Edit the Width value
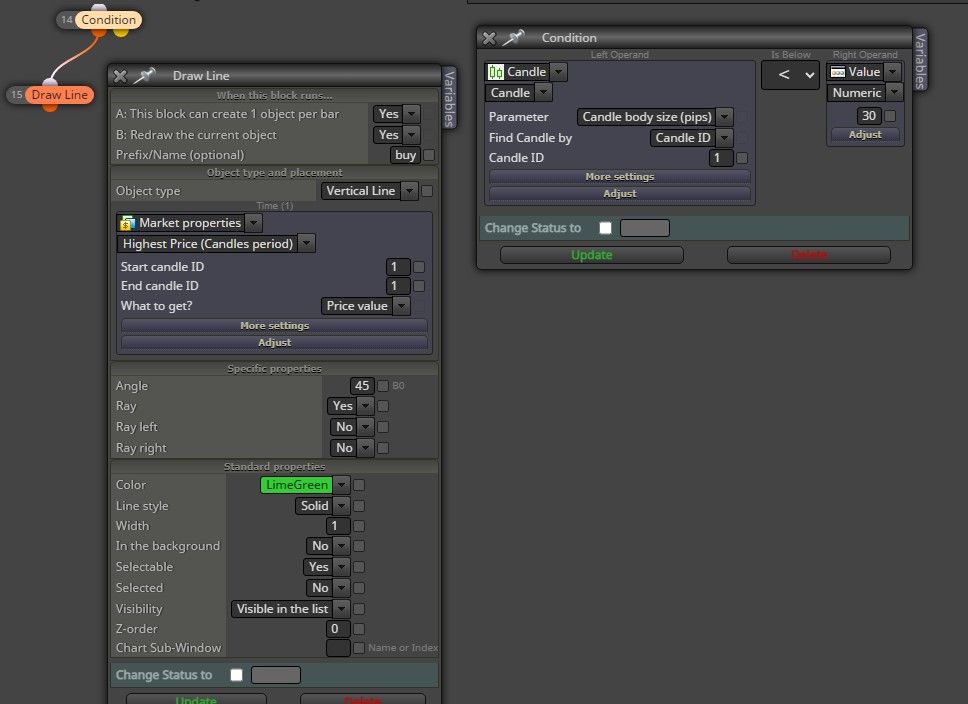 (338, 526)
